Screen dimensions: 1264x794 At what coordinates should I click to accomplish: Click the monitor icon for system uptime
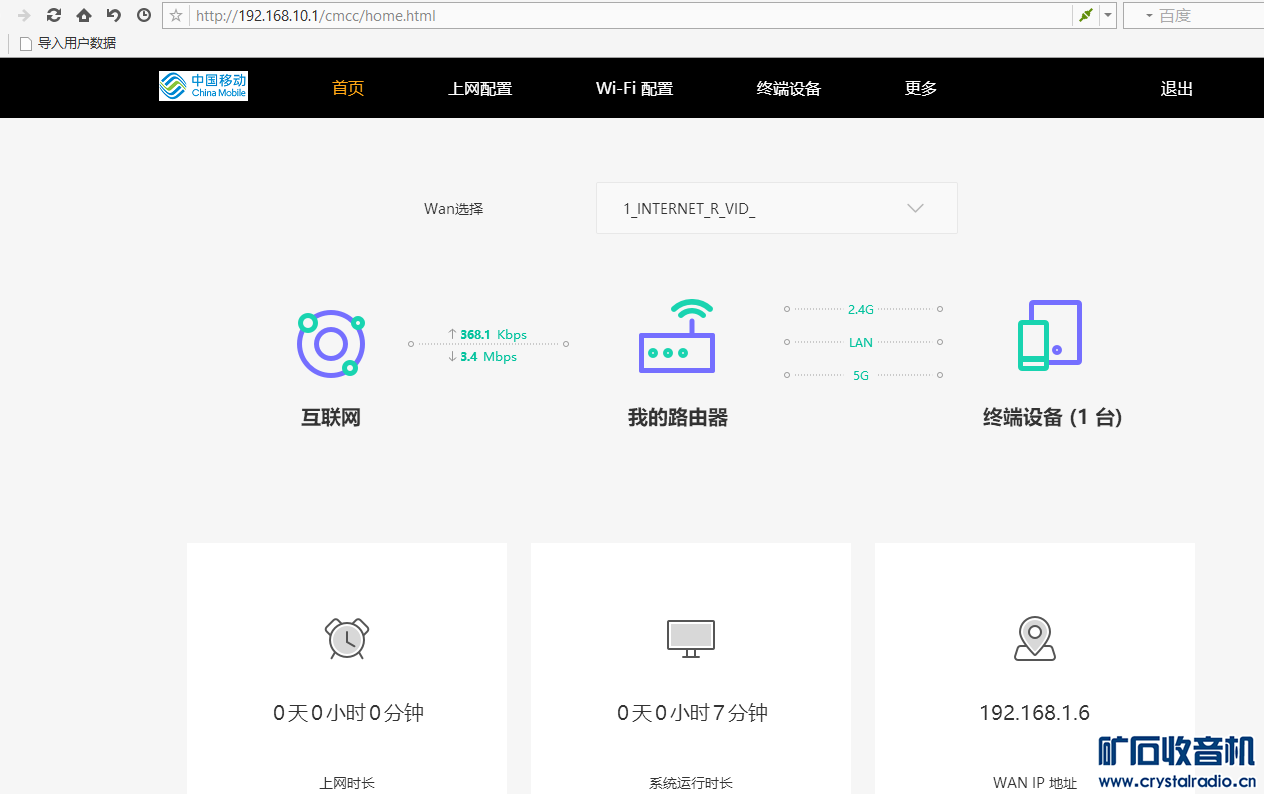coord(691,638)
